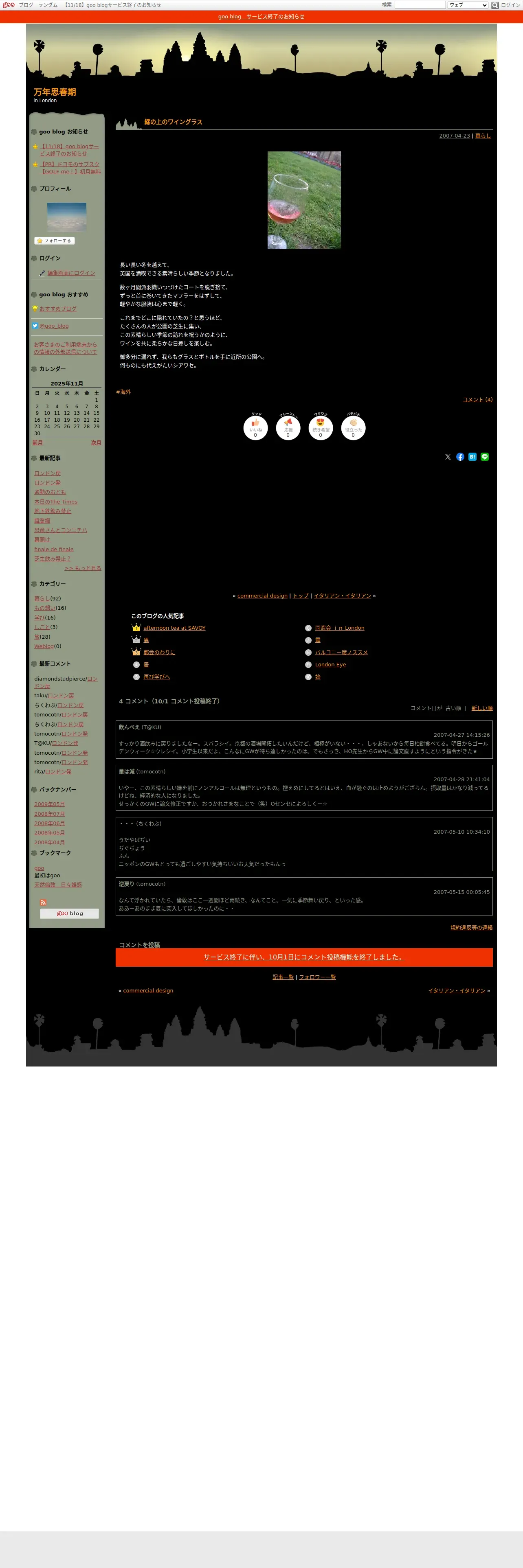Open popular article 同窓会 i n London

340,628
